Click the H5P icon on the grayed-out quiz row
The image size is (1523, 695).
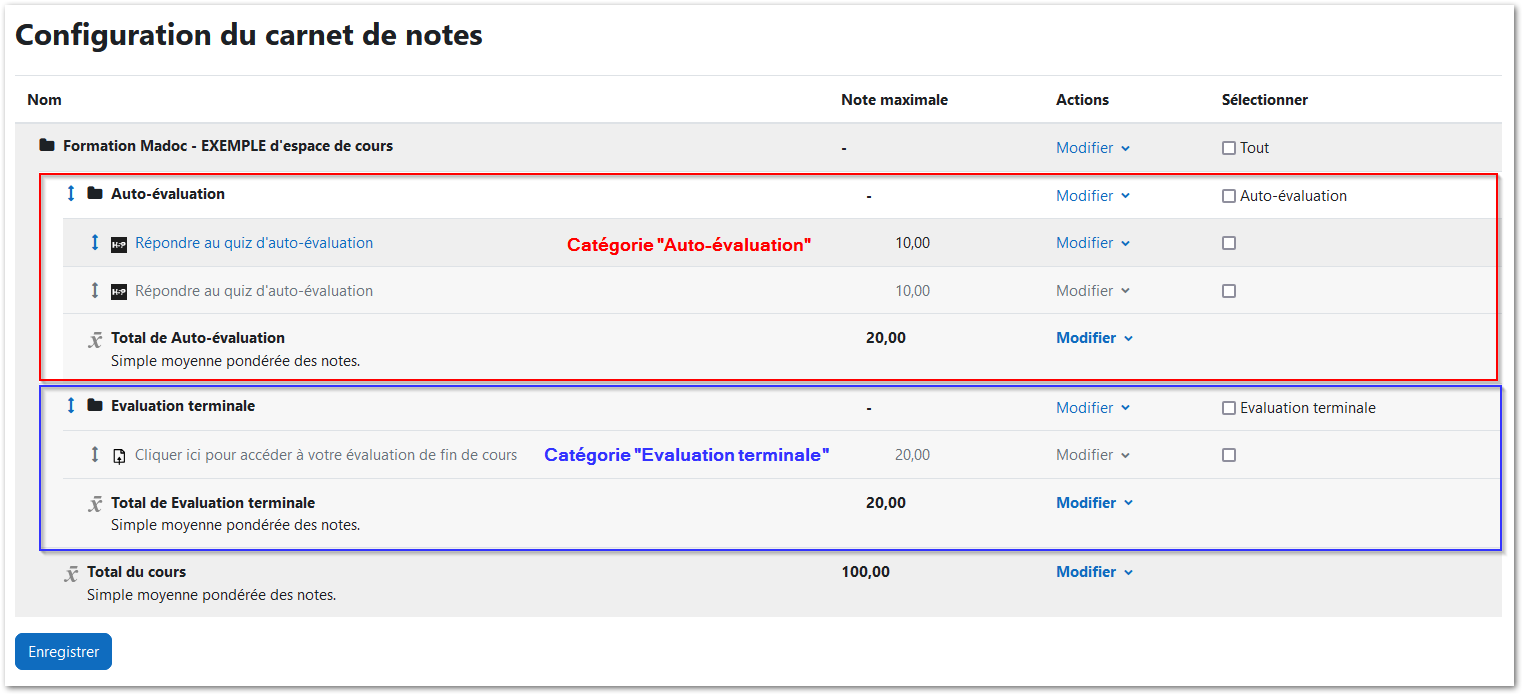(x=119, y=290)
